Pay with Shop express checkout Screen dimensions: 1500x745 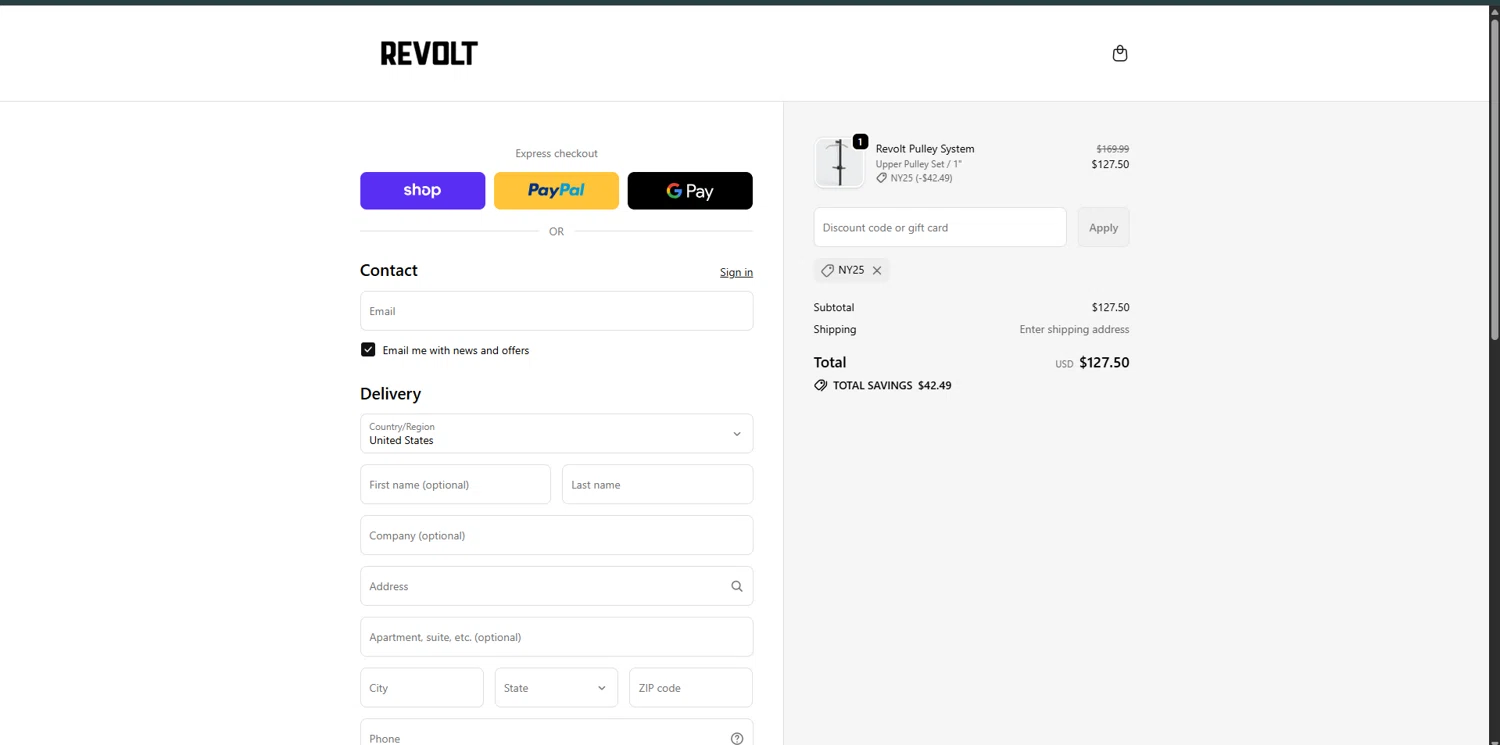423,190
